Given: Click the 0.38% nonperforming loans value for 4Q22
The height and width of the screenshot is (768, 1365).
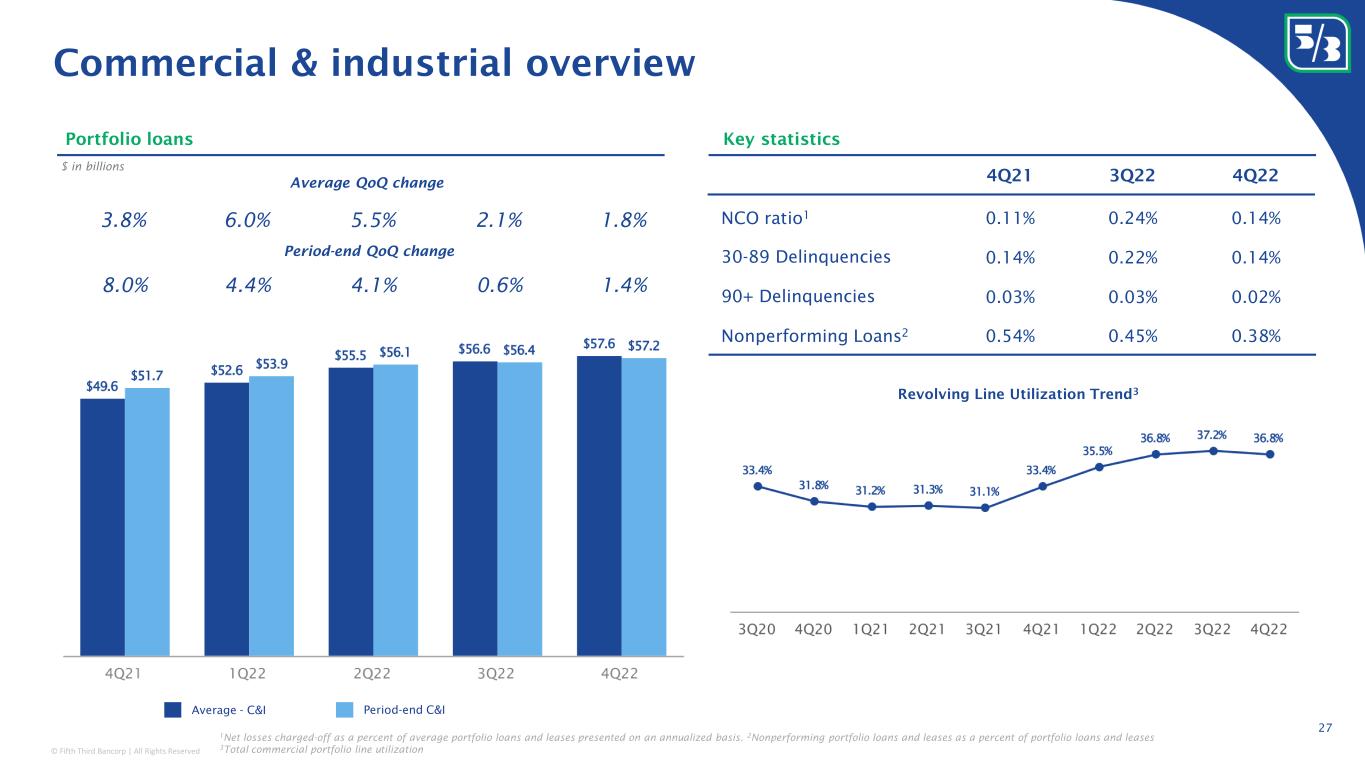Looking at the screenshot, I should point(1257,336).
